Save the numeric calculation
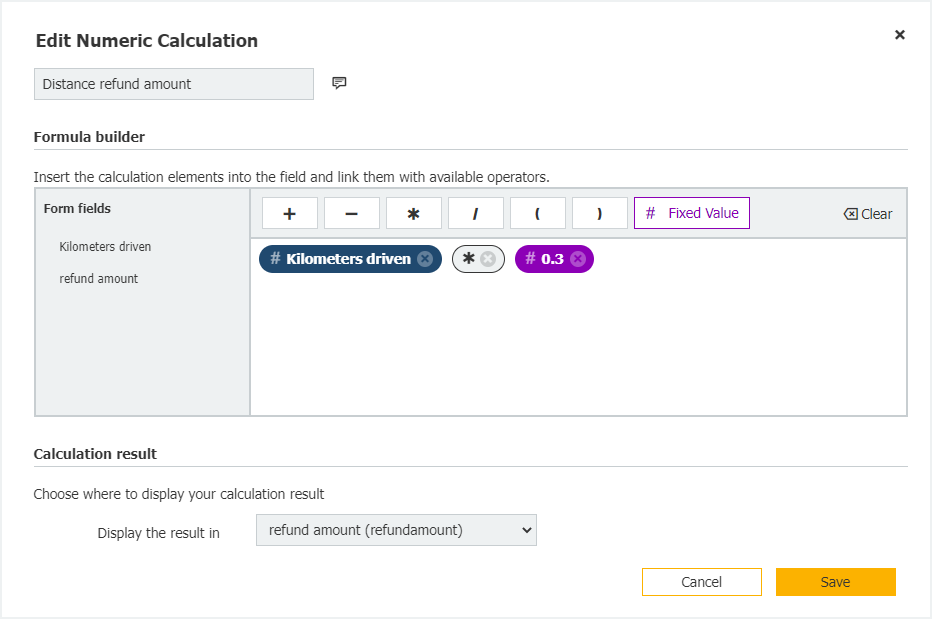This screenshot has width=932, height=619. click(835, 581)
